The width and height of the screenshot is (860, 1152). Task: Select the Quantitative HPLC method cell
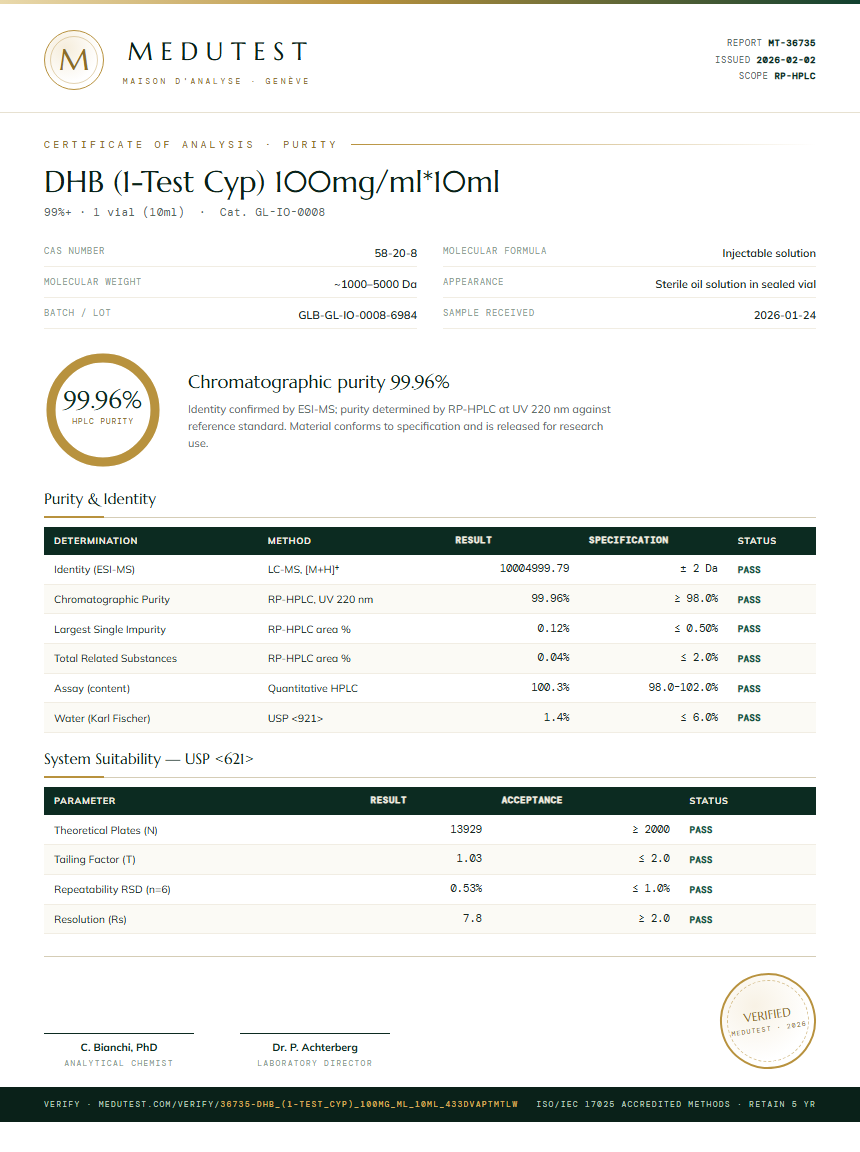(313, 688)
